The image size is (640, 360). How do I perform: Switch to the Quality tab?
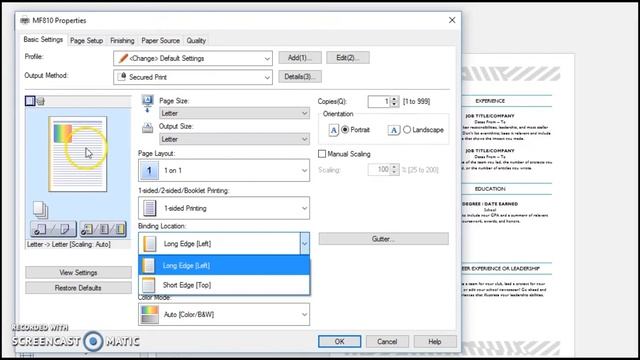pyautogui.click(x=196, y=40)
